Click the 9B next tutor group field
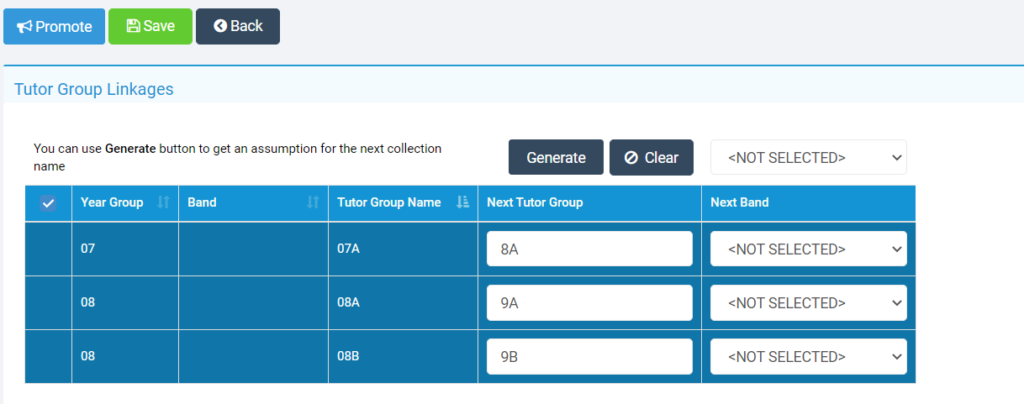The height and width of the screenshot is (404, 1024). click(x=589, y=356)
